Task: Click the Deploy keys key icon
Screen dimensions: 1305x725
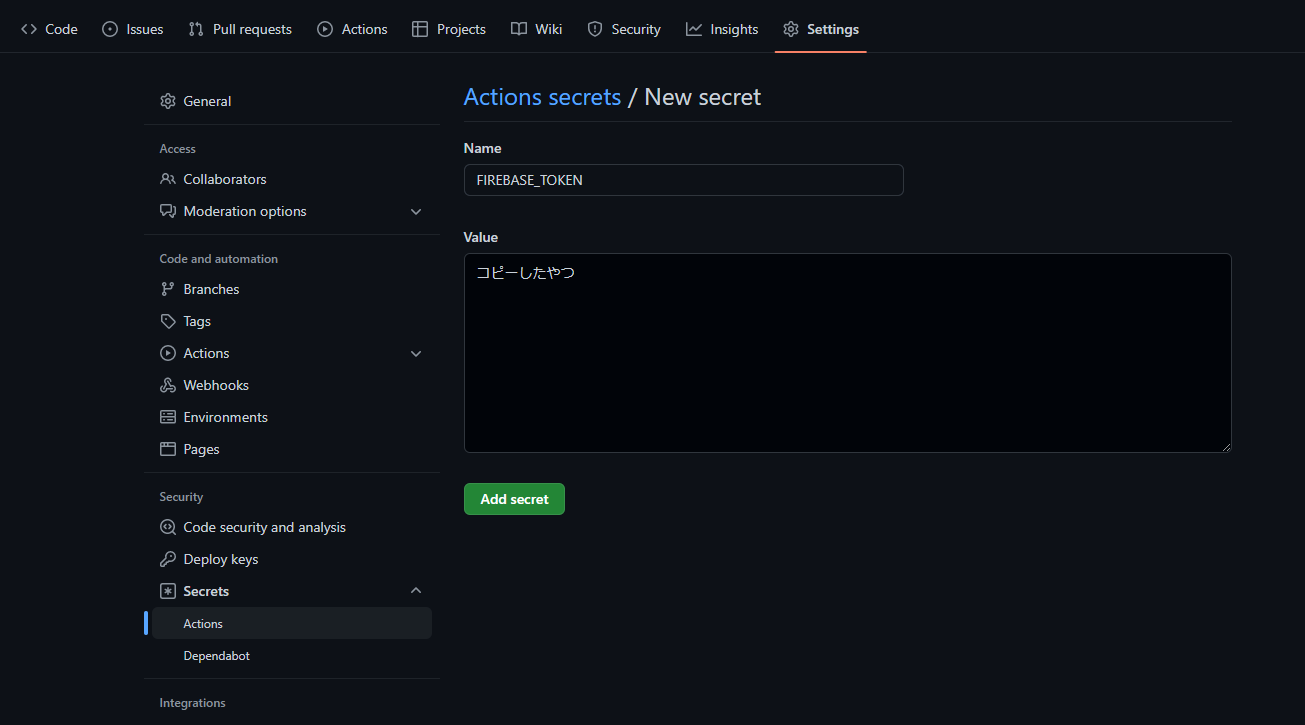Action: coord(168,559)
